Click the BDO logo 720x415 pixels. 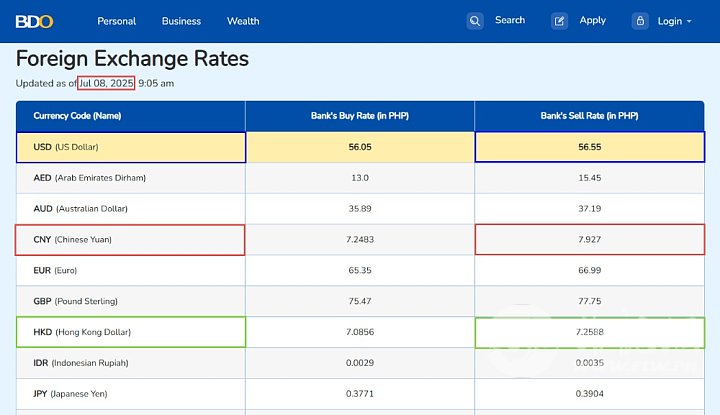point(34,22)
